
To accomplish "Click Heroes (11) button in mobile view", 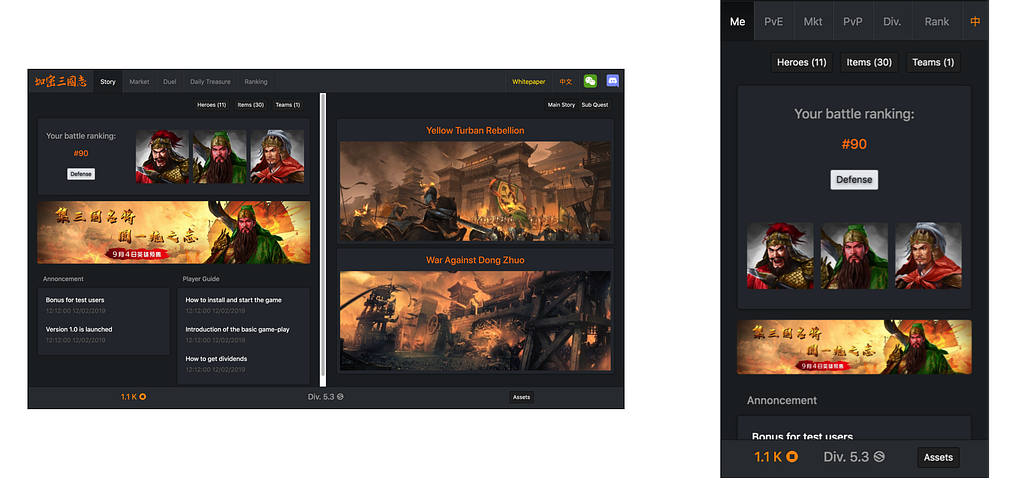I will (802, 63).
